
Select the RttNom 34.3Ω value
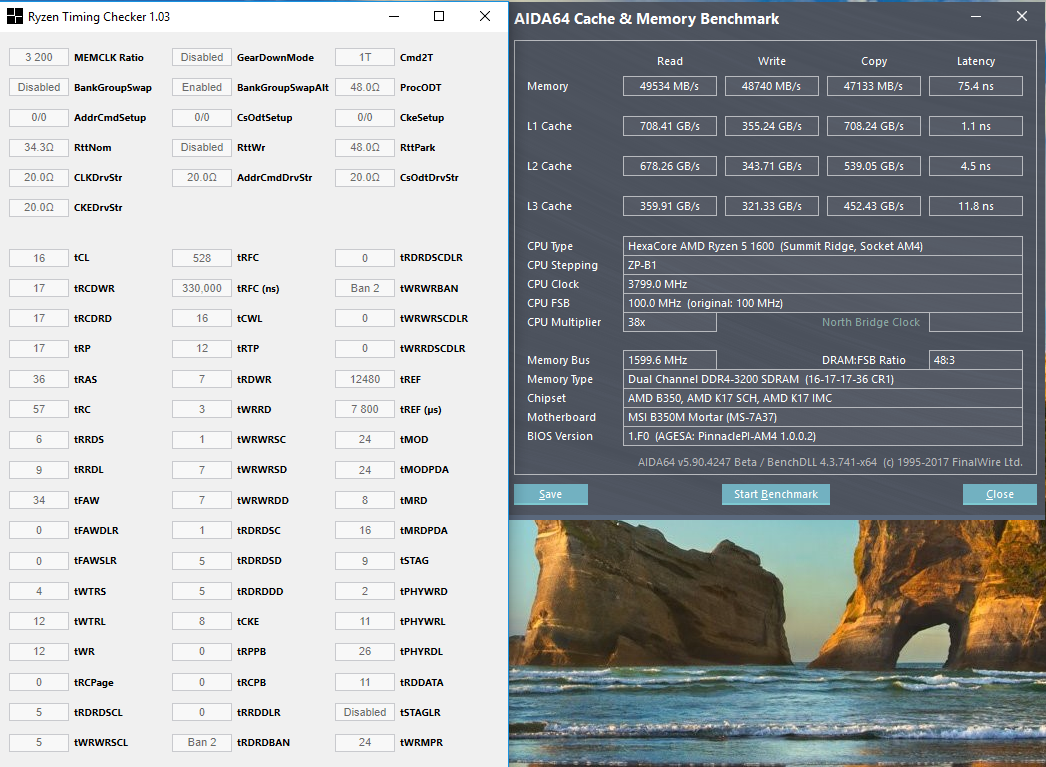pos(39,147)
